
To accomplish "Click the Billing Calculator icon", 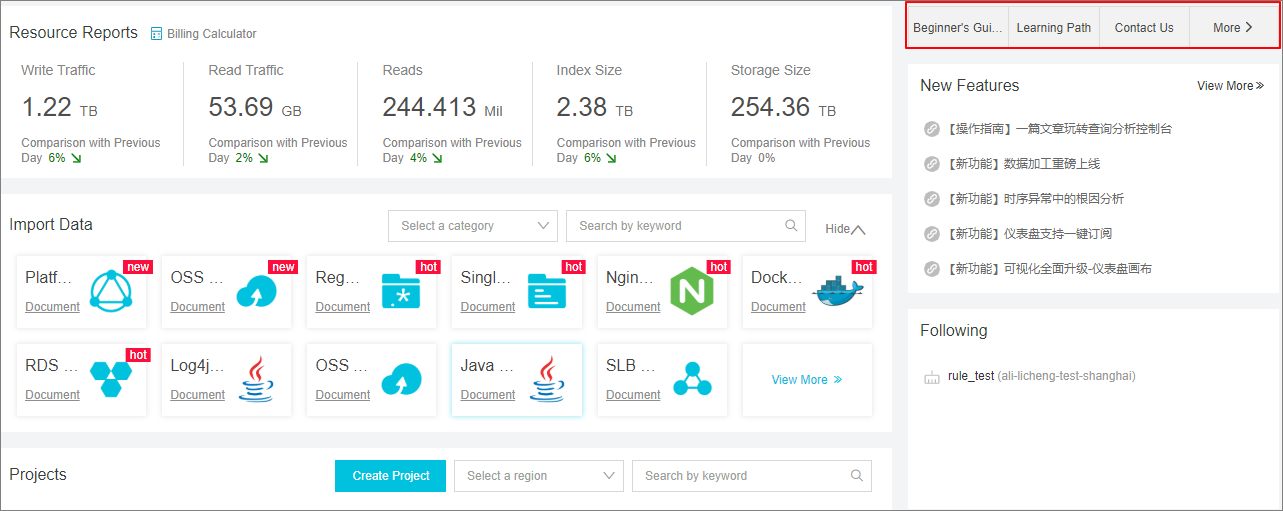I will pyautogui.click(x=156, y=34).
